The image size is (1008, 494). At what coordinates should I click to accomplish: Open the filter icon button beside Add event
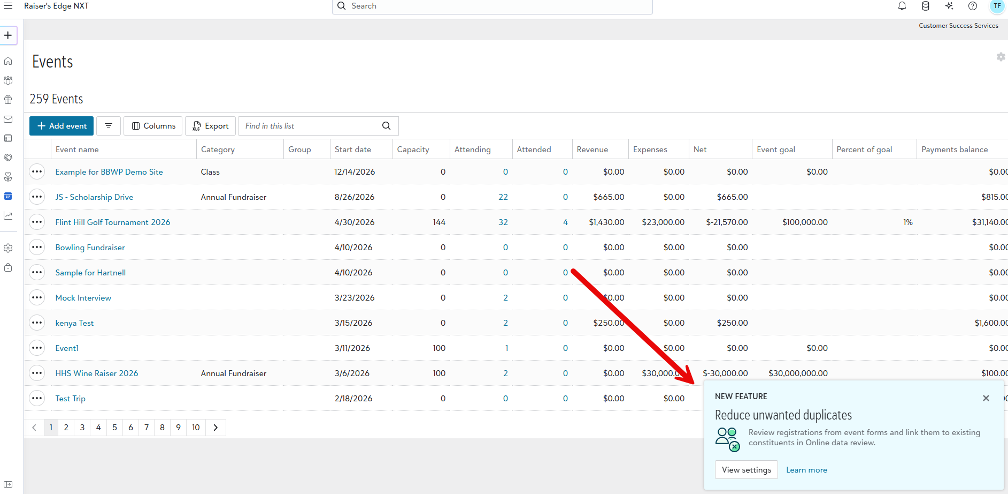[x=108, y=126]
